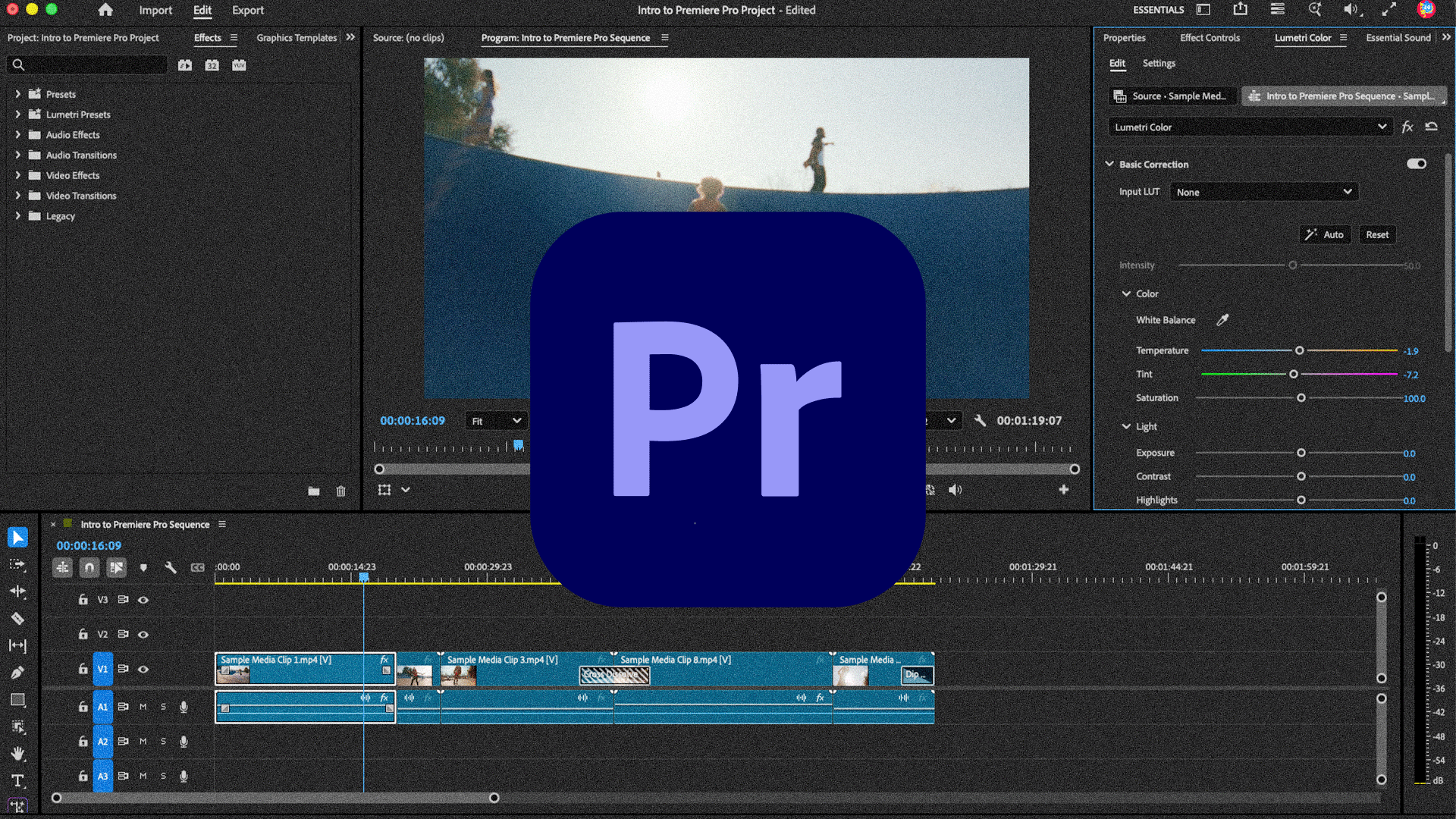Open the Fit zoom level dropdown
The image size is (1456, 819).
[x=496, y=421]
